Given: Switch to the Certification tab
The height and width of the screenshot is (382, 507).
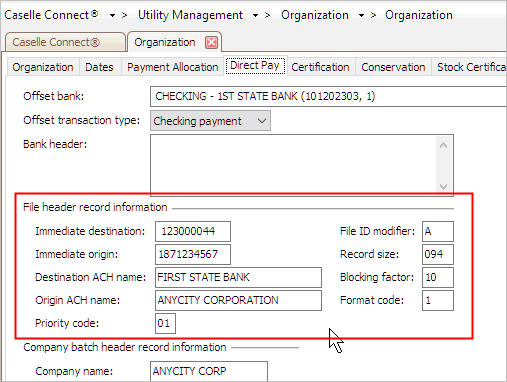Looking at the screenshot, I should tap(320, 67).
